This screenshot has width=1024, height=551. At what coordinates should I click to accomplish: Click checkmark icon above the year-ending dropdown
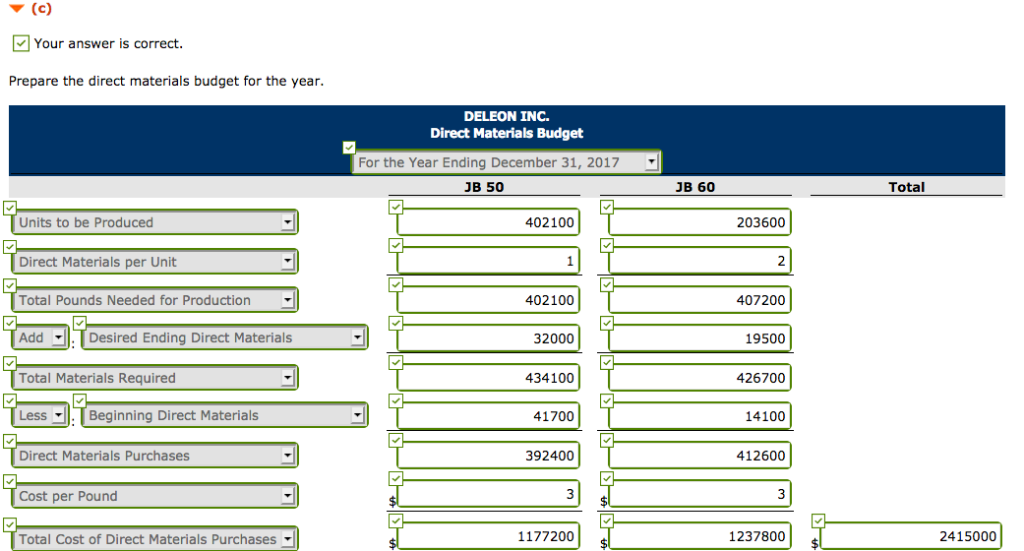click(x=349, y=148)
